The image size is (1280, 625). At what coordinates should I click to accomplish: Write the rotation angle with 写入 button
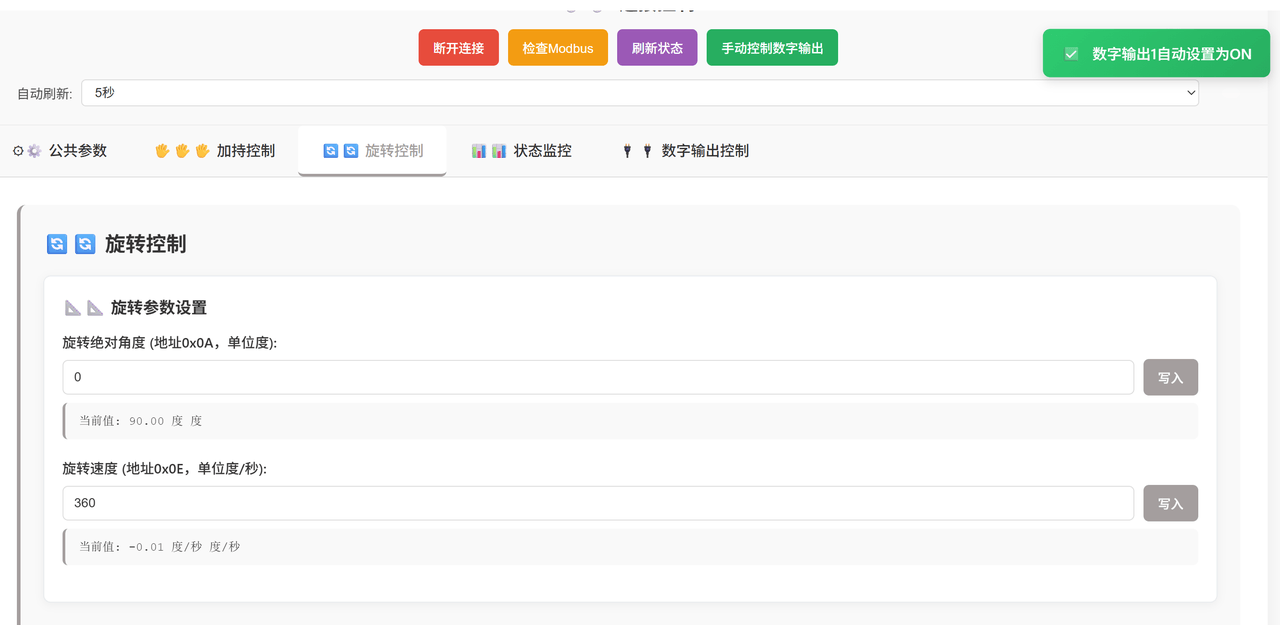point(1170,378)
